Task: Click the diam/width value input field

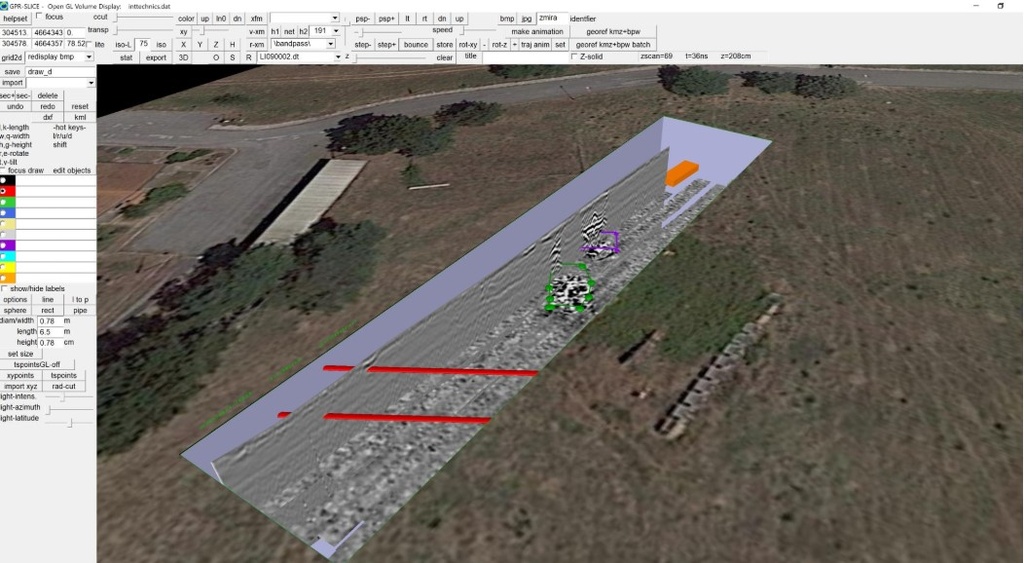Action: [50, 321]
